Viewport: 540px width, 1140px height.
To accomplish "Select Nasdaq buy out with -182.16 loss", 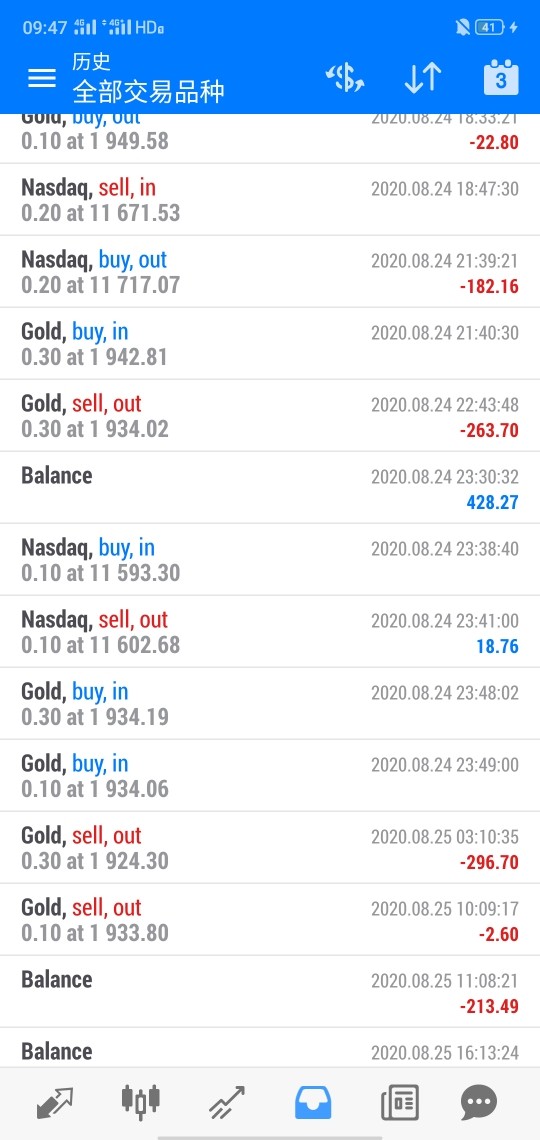I will pos(270,272).
